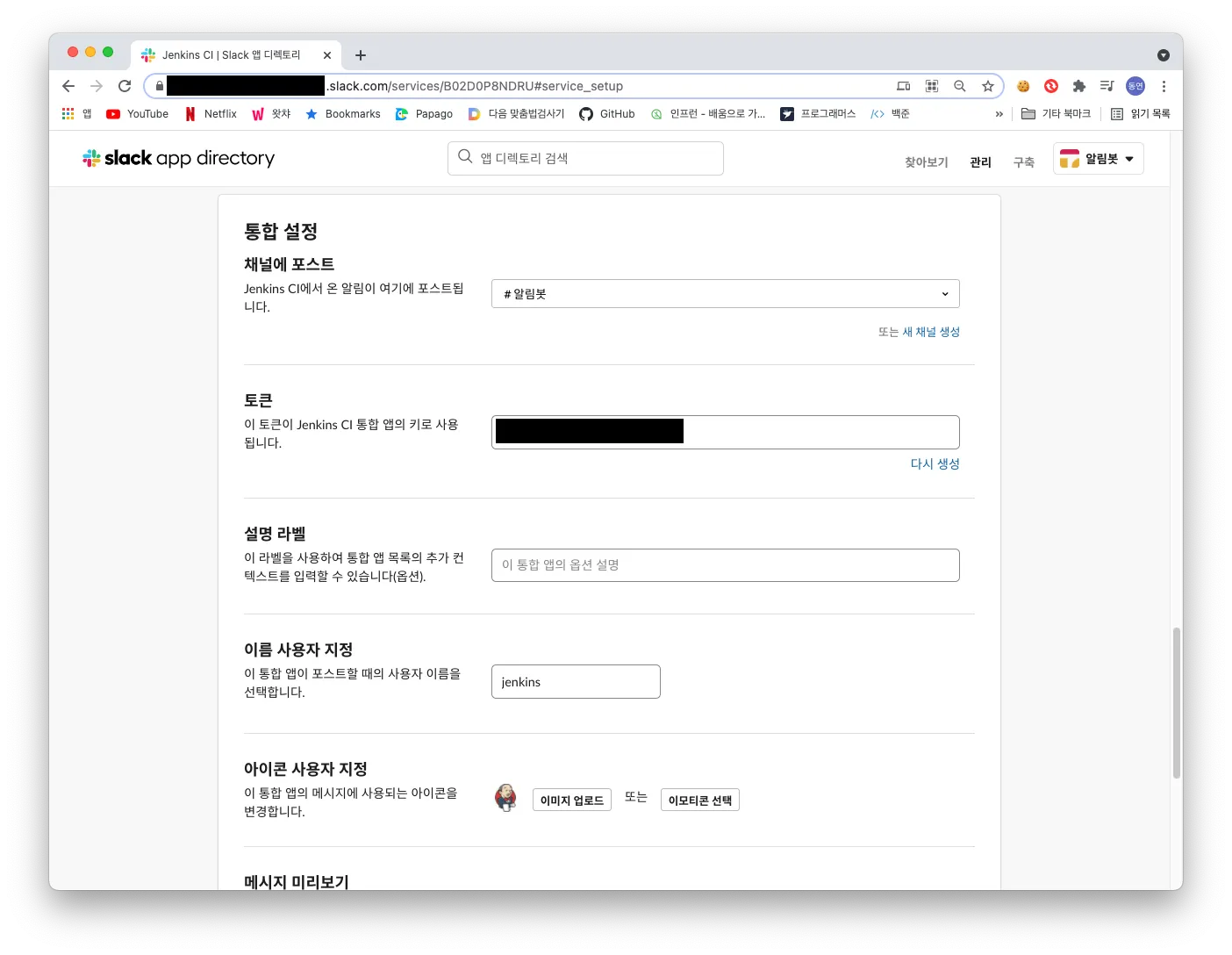The image size is (1232, 955).
Task: Open the Bookmarks star shortcut
Action: click(x=342, y=114)
